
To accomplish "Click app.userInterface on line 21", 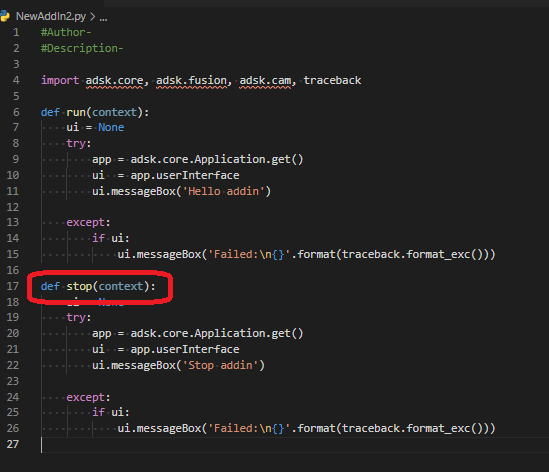I will pyautogui.click(x=185, y=349).
